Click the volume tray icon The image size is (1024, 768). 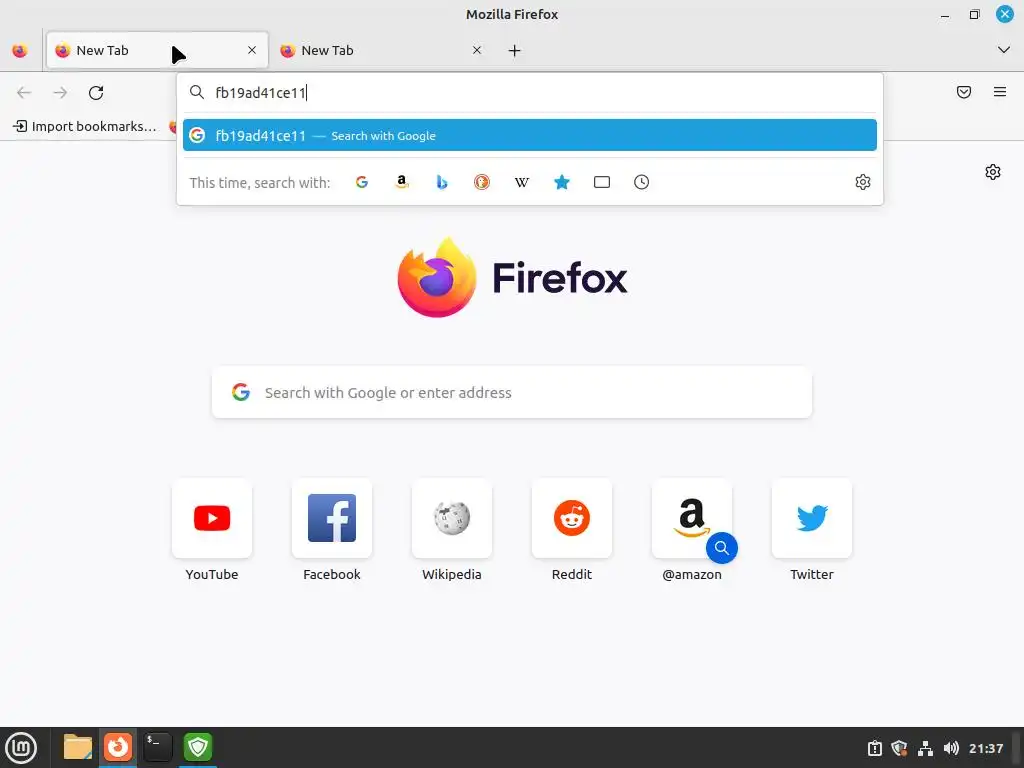point(951,748)
